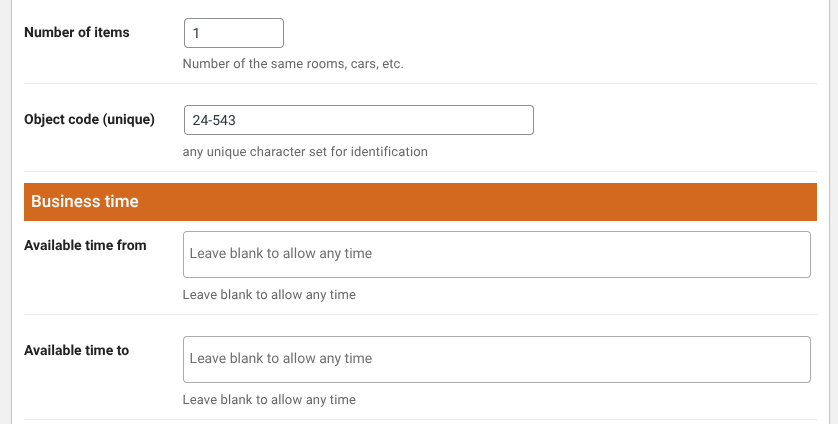Click the Number of items input field
Viewport: 838px width, 424px height.
pos(234,33)
